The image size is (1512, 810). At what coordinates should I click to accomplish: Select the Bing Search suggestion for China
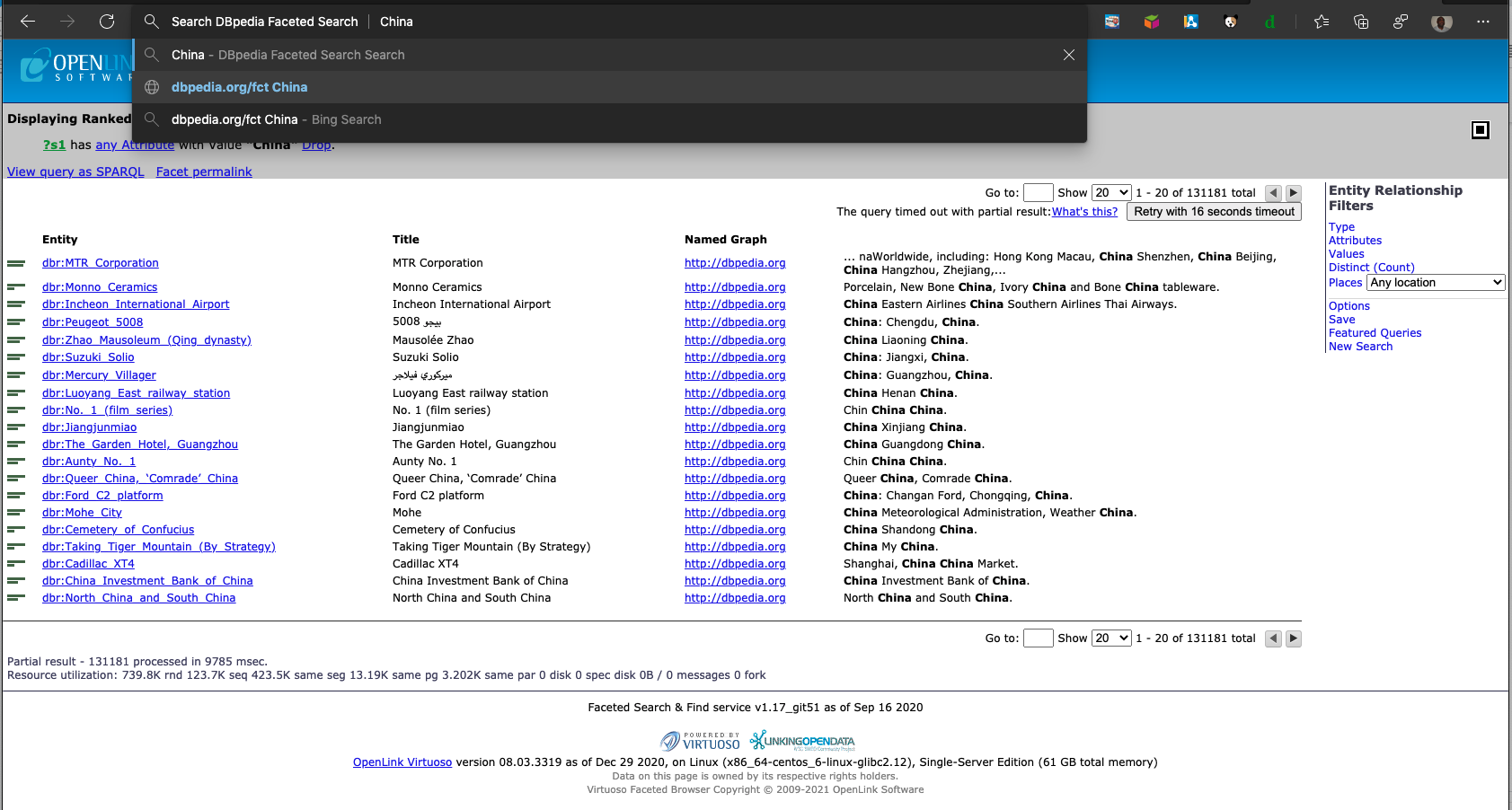click(610, 119)
